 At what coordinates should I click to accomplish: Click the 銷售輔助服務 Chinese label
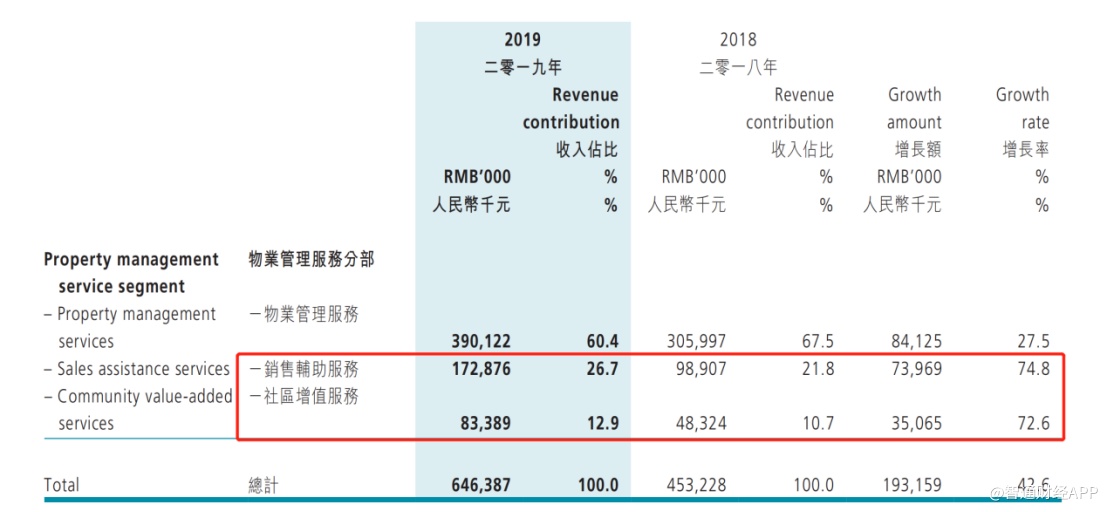click(x=304, y=369)
